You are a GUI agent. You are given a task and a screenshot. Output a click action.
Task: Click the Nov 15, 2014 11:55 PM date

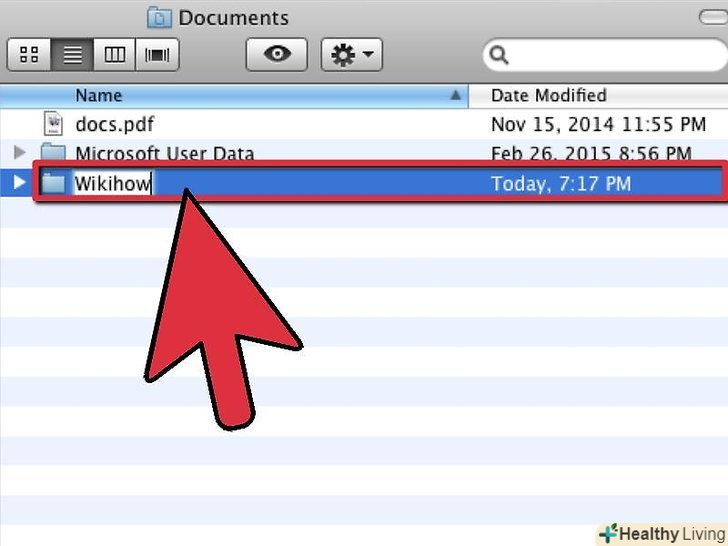pos(598,124)
